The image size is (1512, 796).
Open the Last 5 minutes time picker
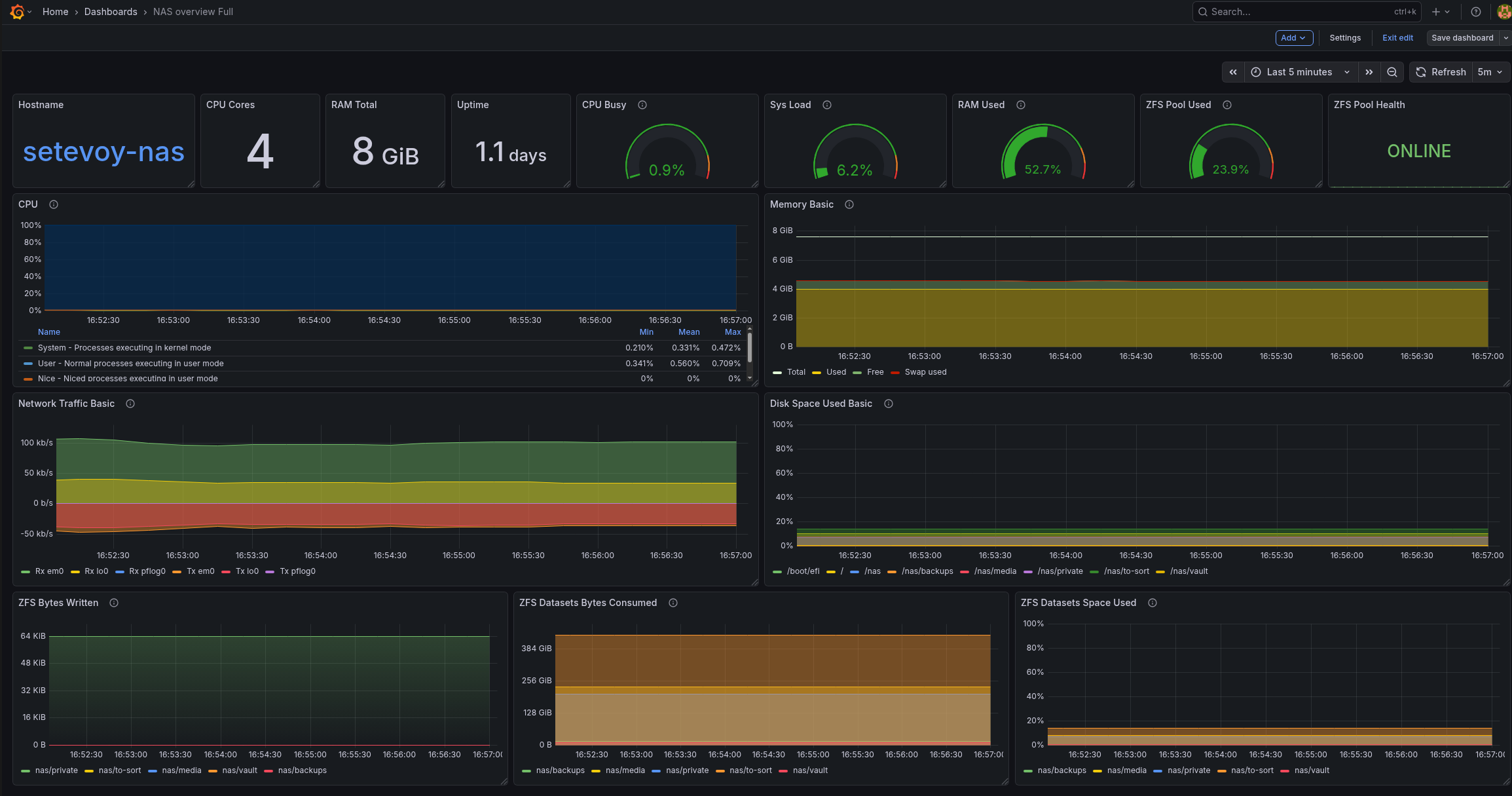tap(1299, 72)
